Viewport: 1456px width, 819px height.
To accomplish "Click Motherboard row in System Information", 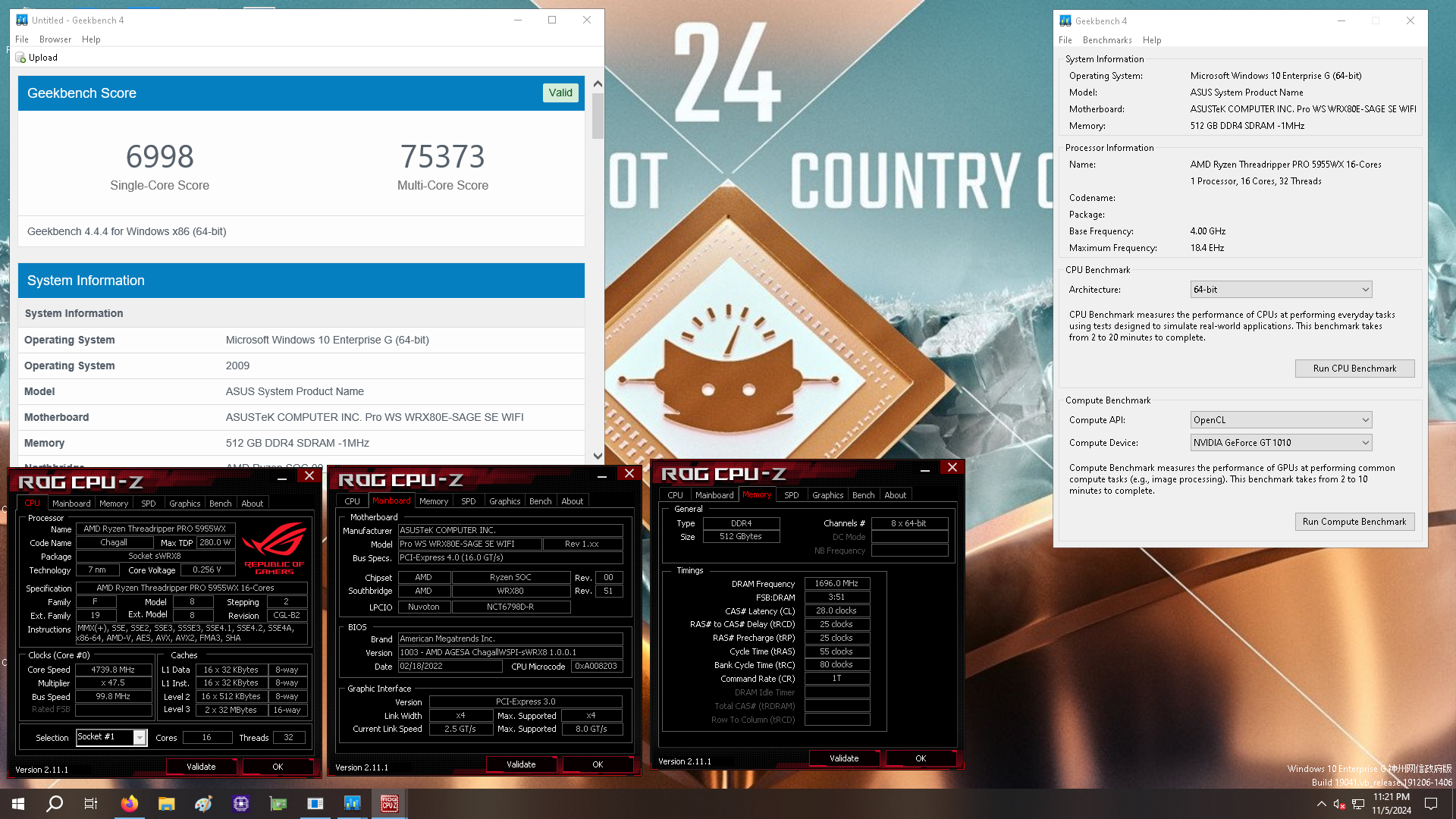I will click(x=301, y=417).
